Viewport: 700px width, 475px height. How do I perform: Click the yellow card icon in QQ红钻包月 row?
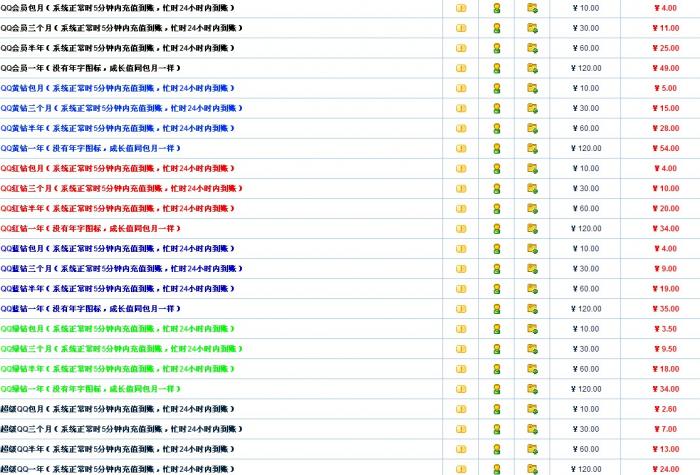click(461, 169)
